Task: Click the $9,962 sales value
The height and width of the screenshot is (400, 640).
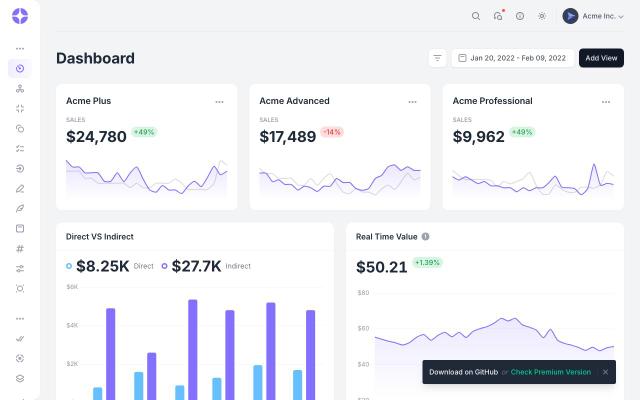Action: tap(478, 137)
